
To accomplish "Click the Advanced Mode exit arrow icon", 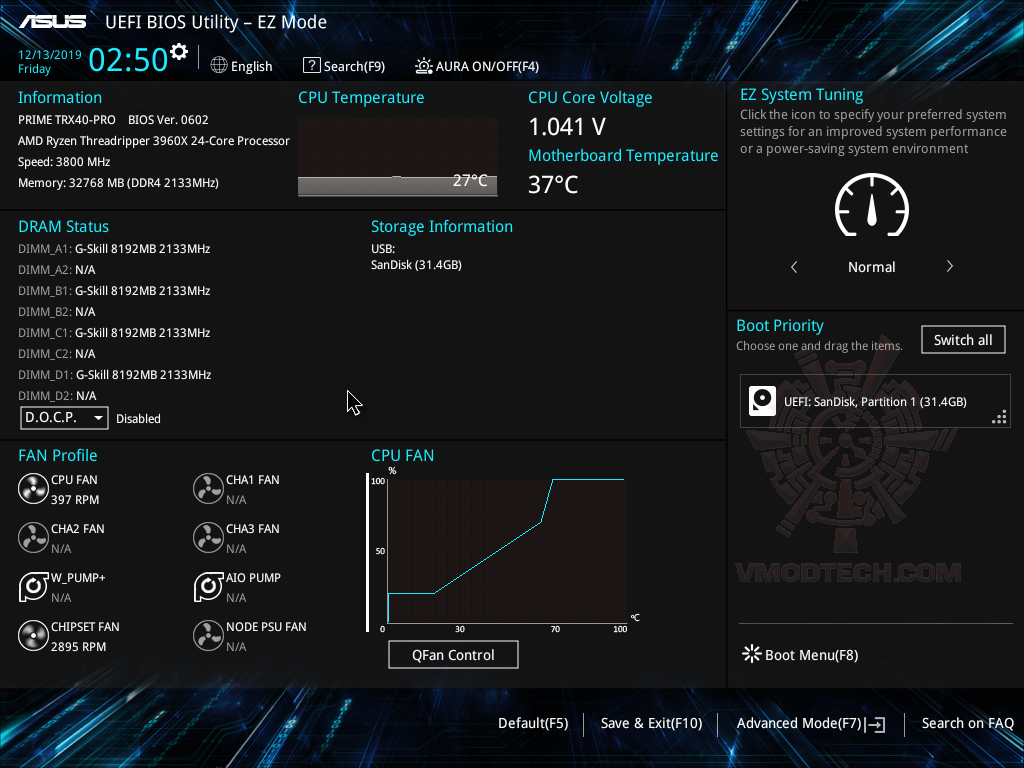I will pos(875,724).
